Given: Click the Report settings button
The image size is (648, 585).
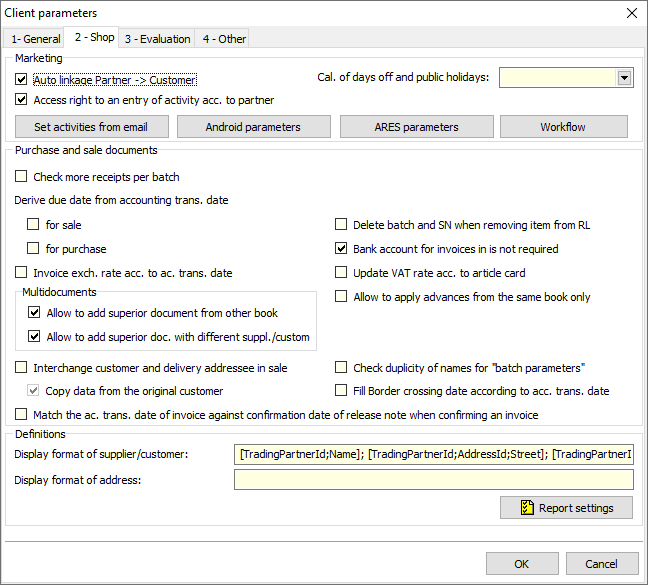Looking at the screenshot, I should point(566,508).
